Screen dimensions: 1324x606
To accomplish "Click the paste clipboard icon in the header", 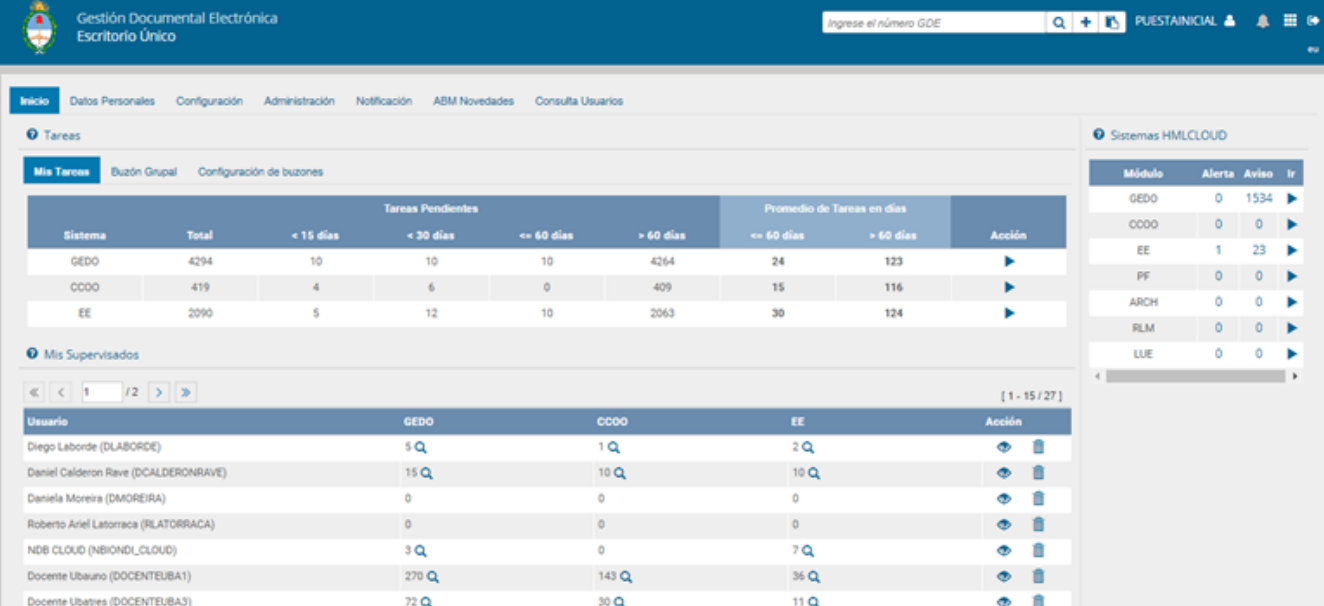I will tap(1111, 22).
